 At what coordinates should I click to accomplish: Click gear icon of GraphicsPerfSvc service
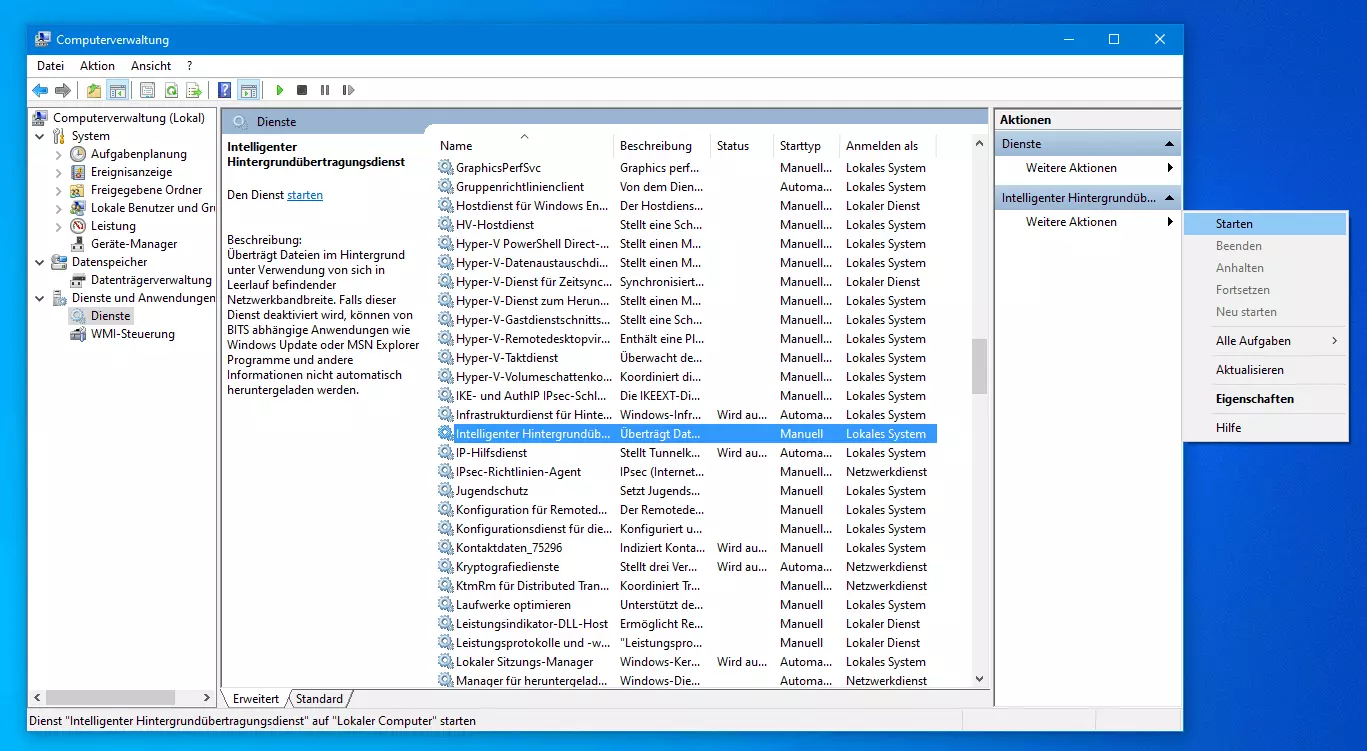coord(445,168)
